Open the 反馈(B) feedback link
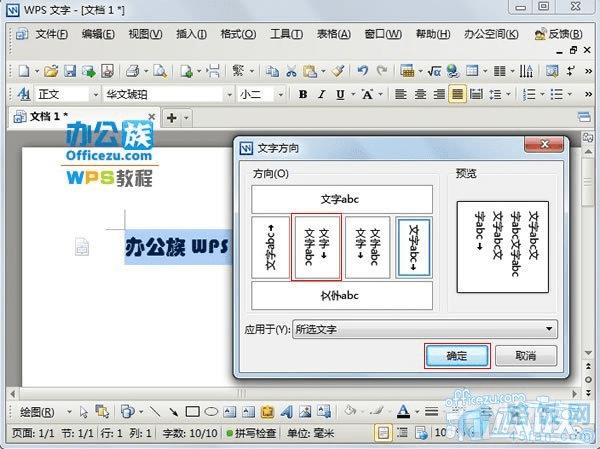The image size is (600, 449). (559, 34)
